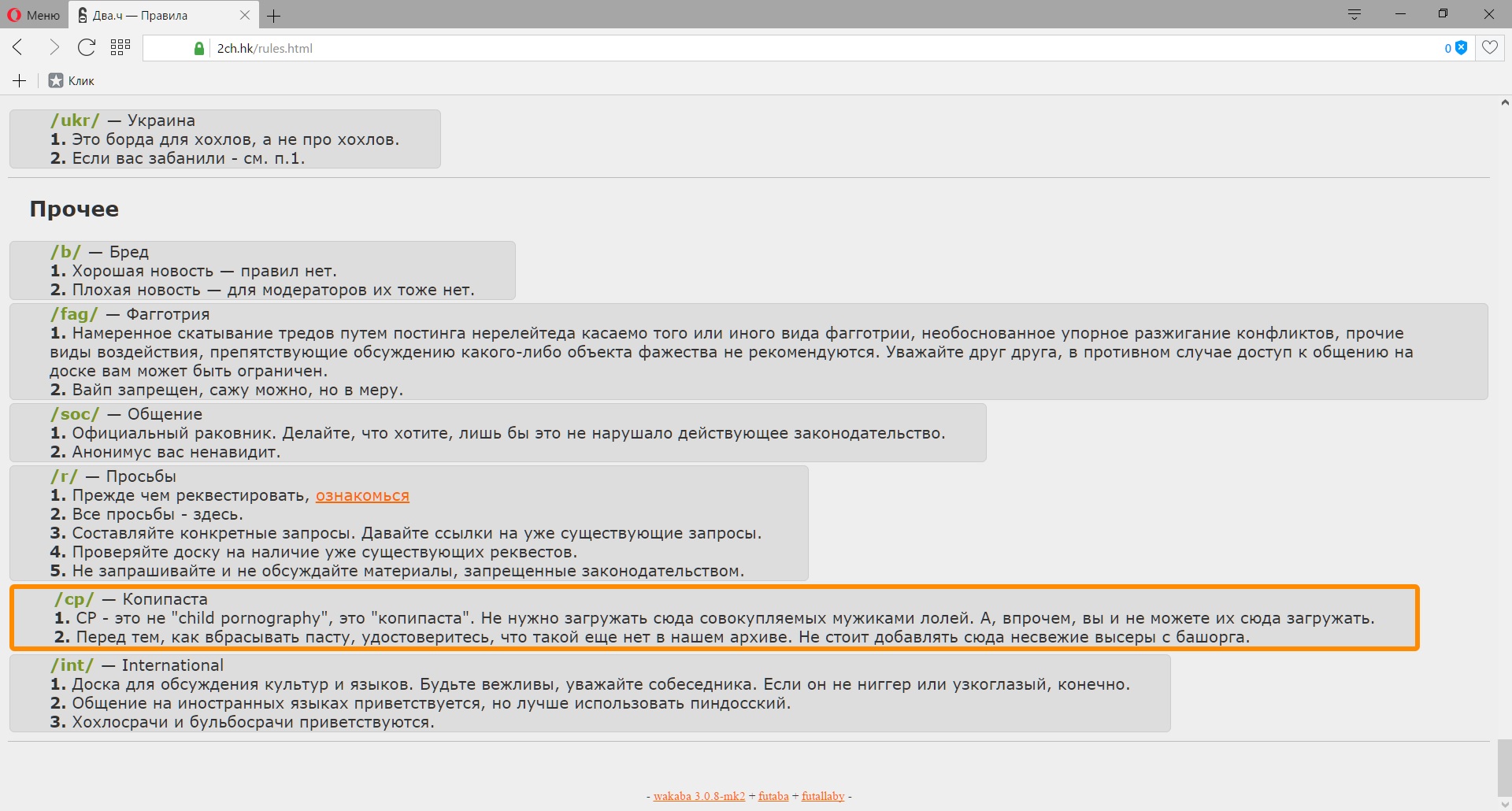Go forward to the next page
The width and height of the screenshot is (1512, 811).
pyautogui.click(x=54, y=48)
